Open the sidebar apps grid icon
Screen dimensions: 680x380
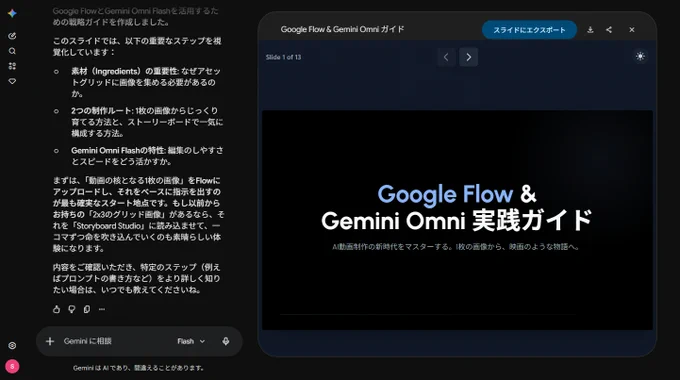point(12,66)
